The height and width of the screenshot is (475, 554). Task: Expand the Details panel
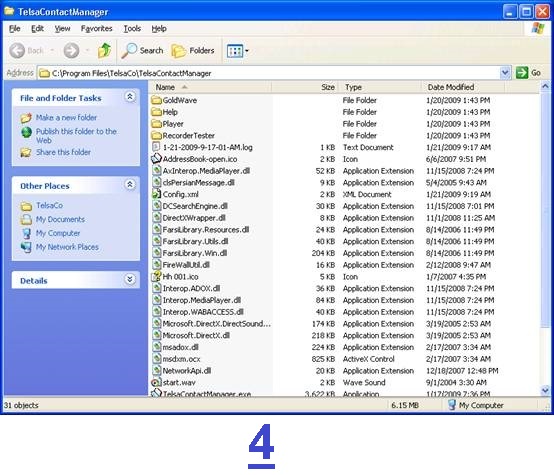130,280
